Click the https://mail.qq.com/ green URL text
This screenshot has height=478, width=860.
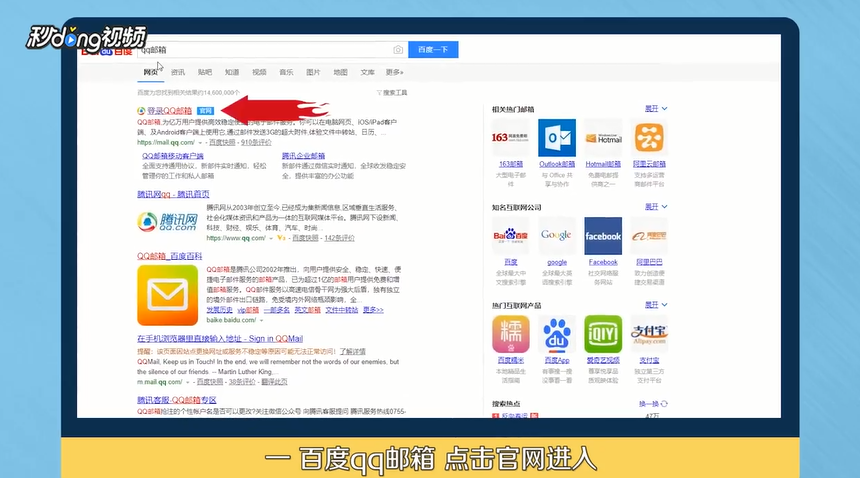pyautogui.click(x=166, y=143)
